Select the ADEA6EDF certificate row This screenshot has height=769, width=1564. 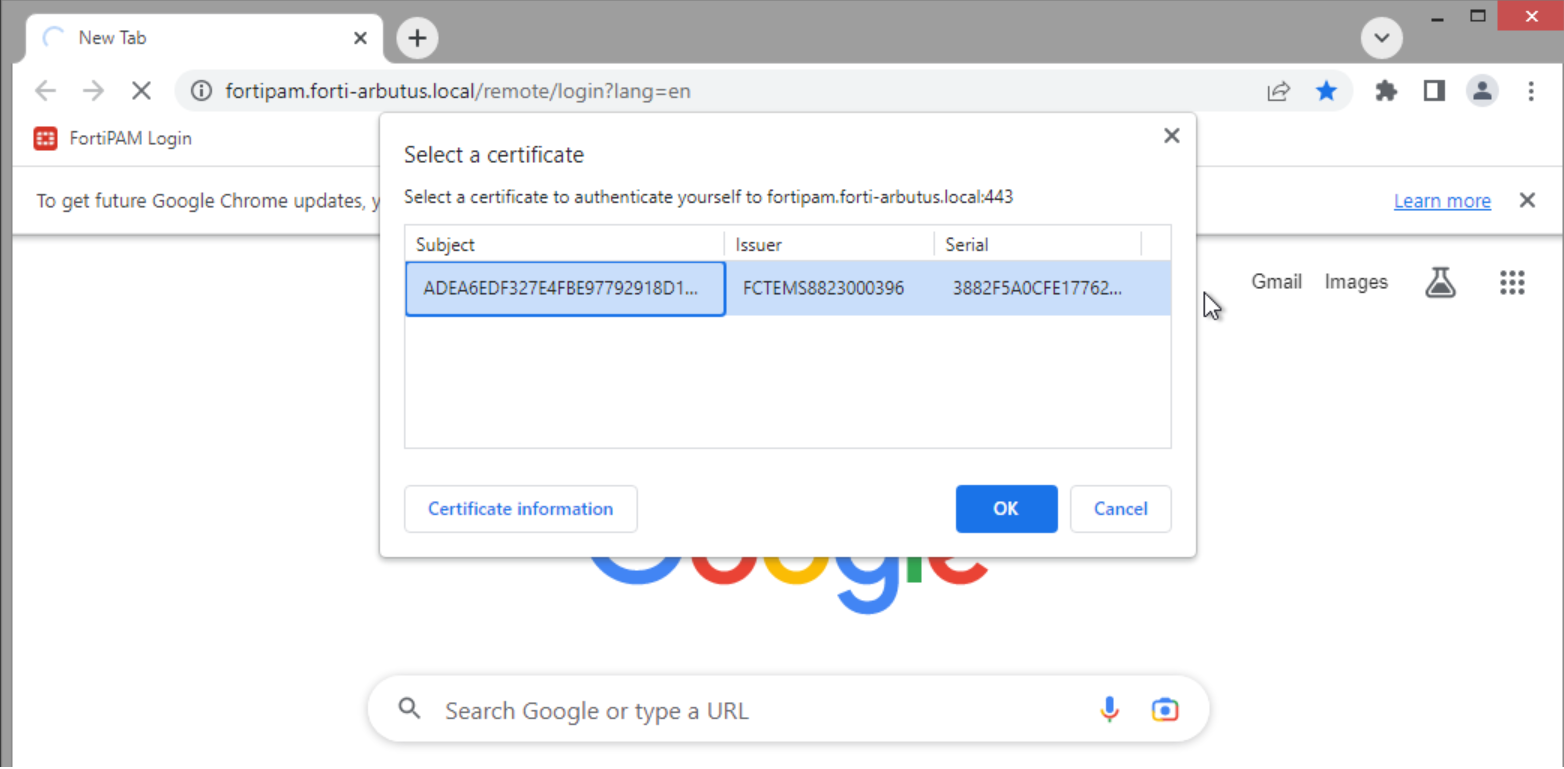(565, 288)
